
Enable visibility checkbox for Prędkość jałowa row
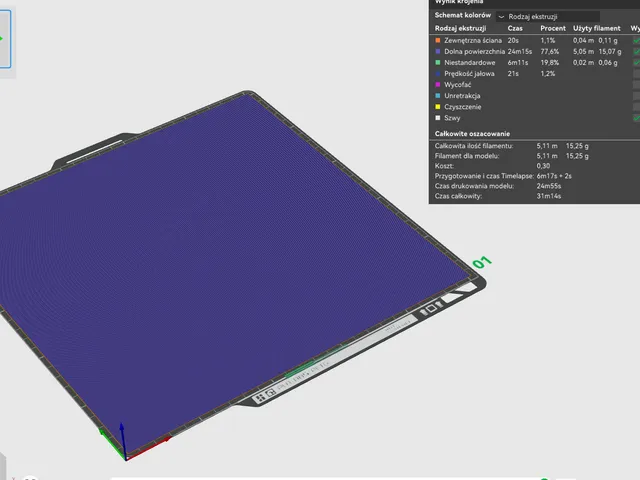pyautogui.click(x=636, y=73)
